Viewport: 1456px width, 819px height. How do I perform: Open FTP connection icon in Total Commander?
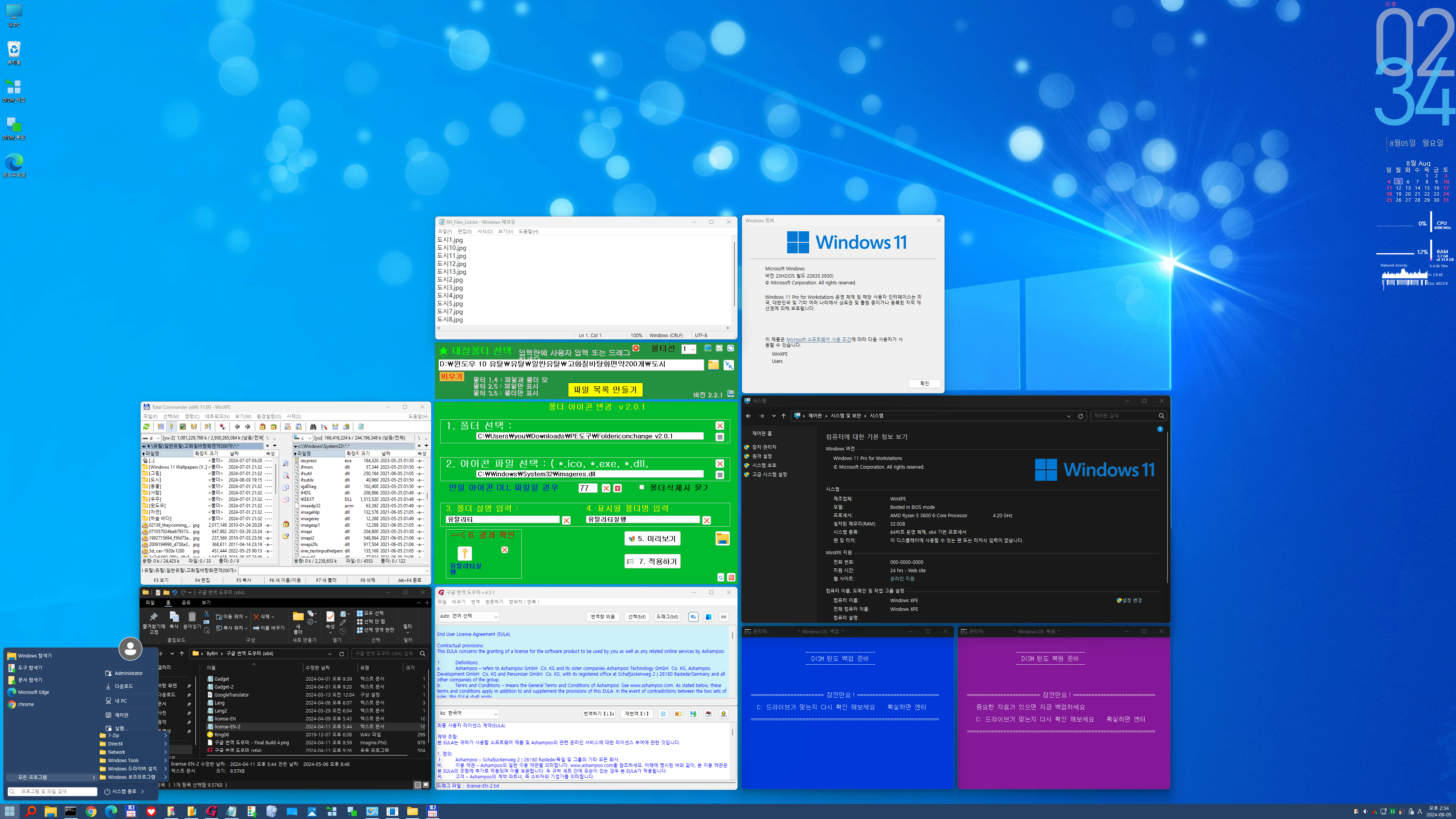point(288,427)
